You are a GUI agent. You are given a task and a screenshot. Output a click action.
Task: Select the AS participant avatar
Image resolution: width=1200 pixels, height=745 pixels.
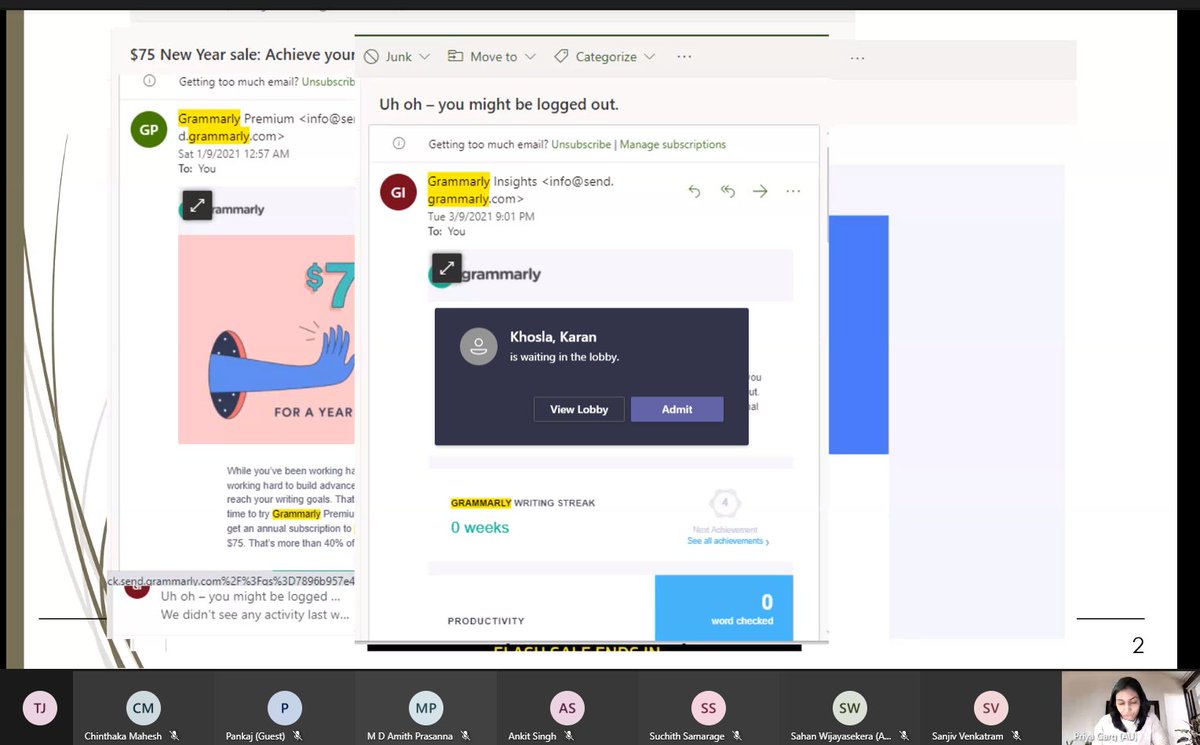(x=567, y=708)
